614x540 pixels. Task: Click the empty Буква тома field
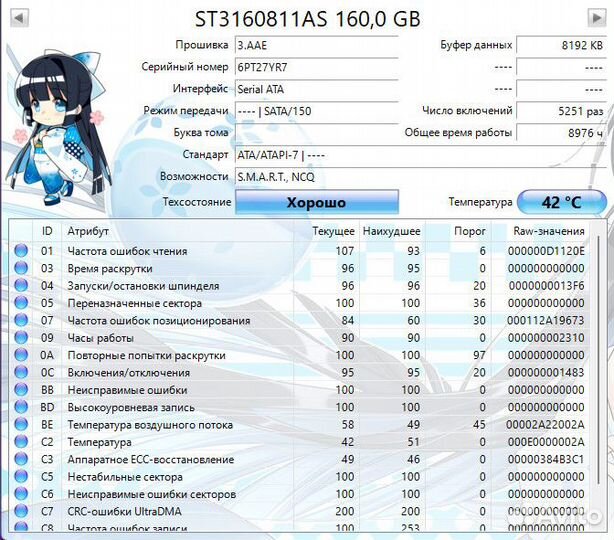[317, 133]
